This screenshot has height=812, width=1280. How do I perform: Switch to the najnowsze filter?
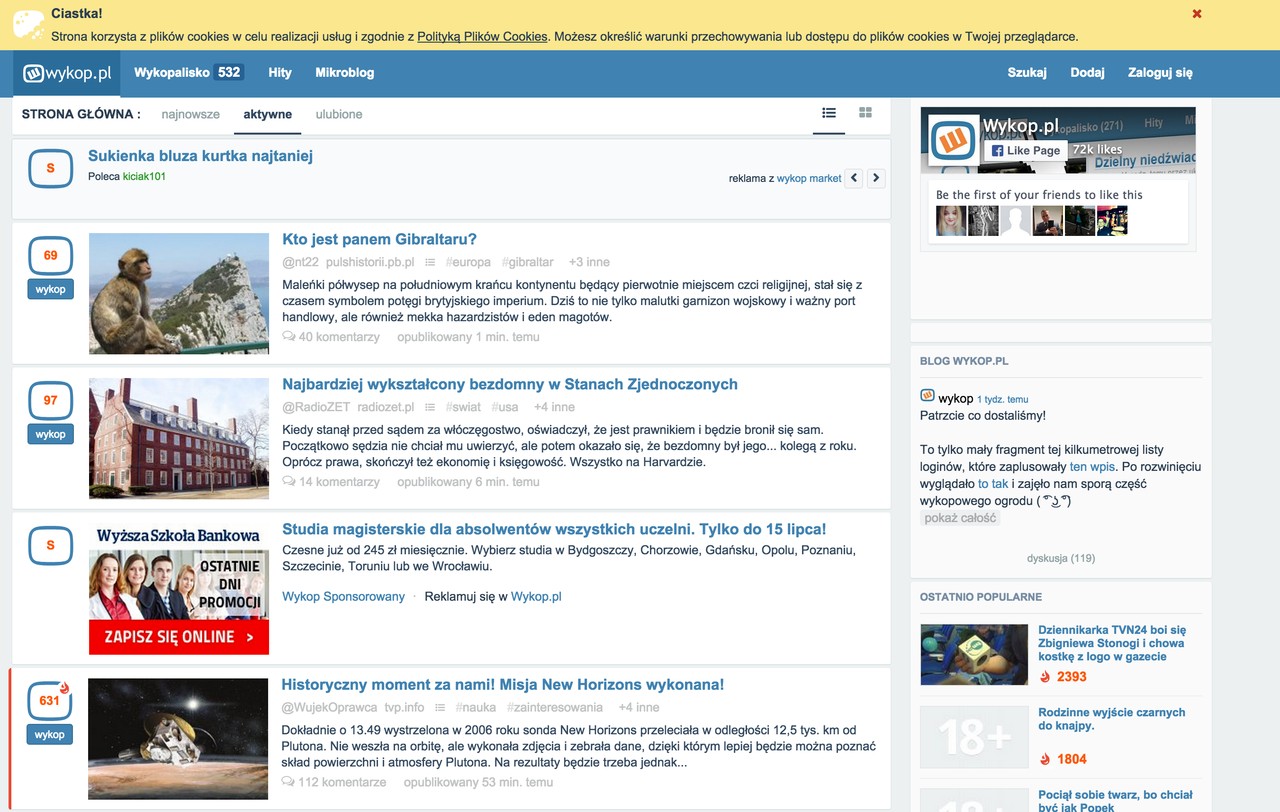pyautogui.click(x=191, y=114)
